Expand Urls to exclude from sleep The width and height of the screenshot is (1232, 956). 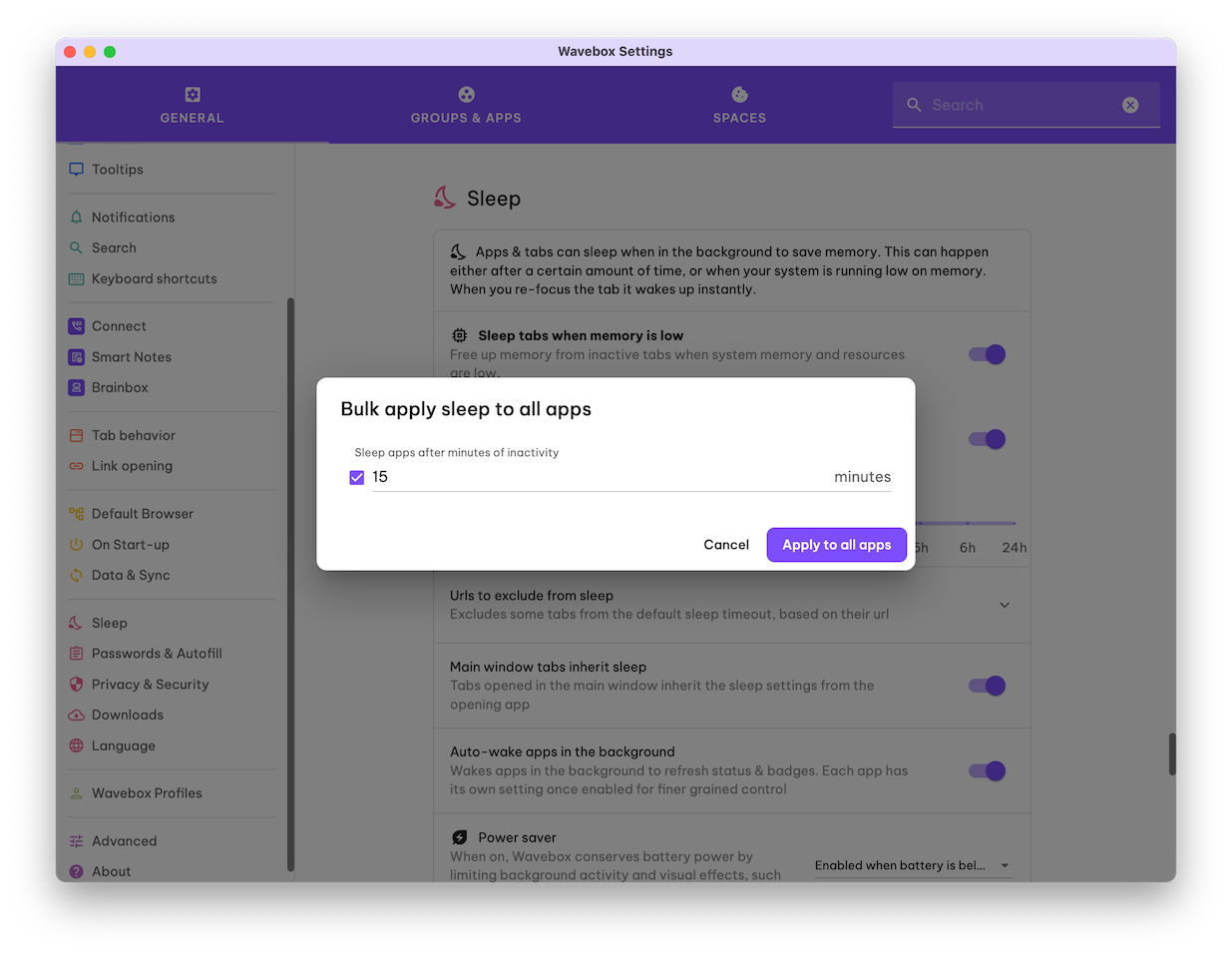[x=1005, y=605]
